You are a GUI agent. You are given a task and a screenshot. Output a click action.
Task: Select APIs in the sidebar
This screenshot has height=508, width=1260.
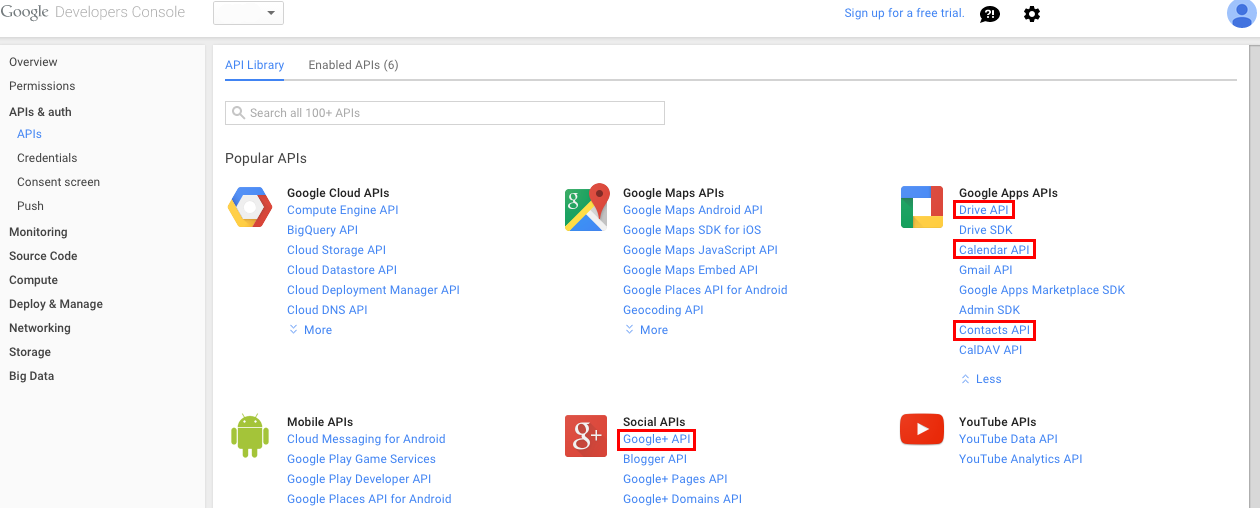point(29,134)
